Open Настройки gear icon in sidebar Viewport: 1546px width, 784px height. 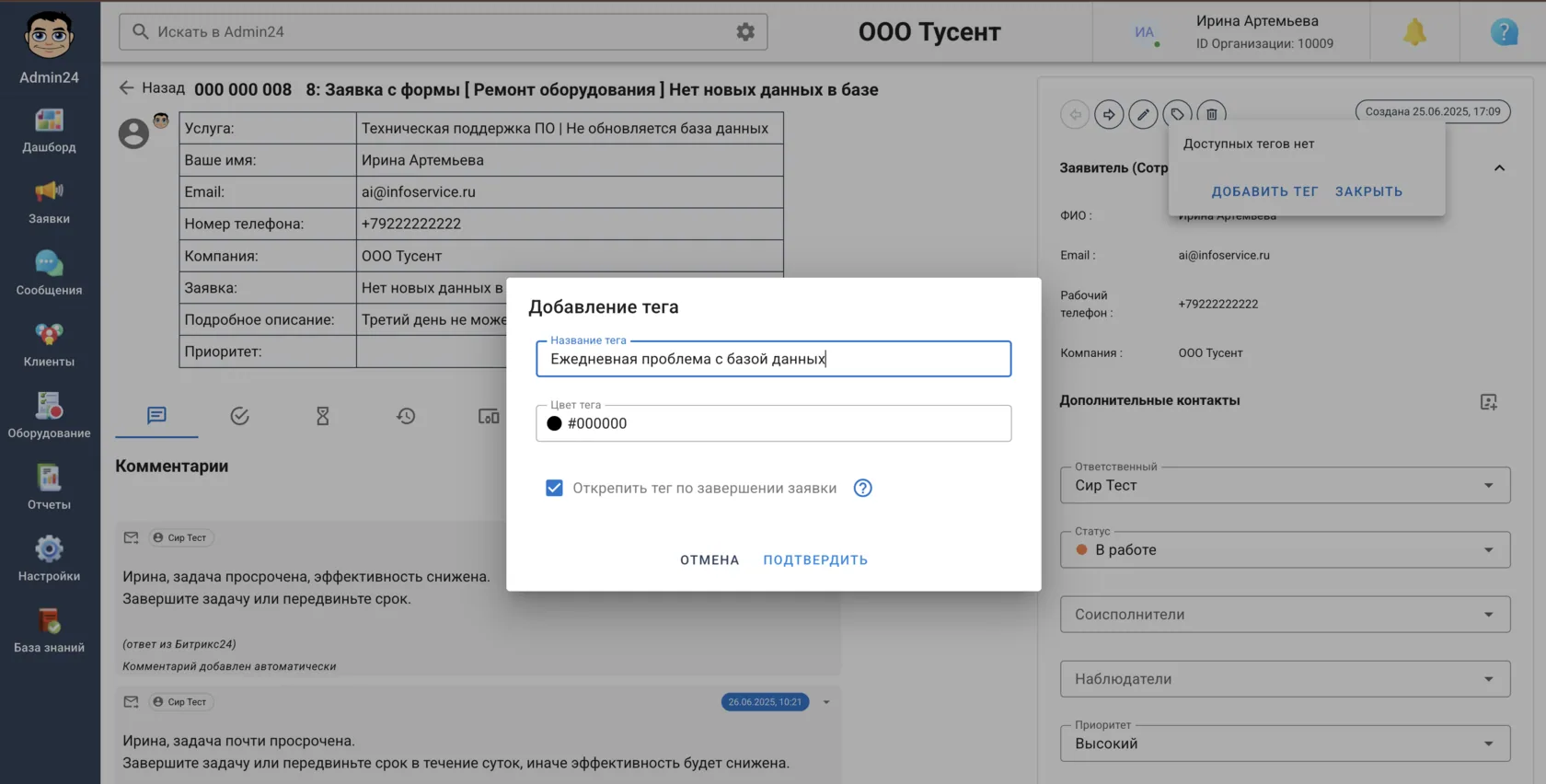[x=49, y=549]
